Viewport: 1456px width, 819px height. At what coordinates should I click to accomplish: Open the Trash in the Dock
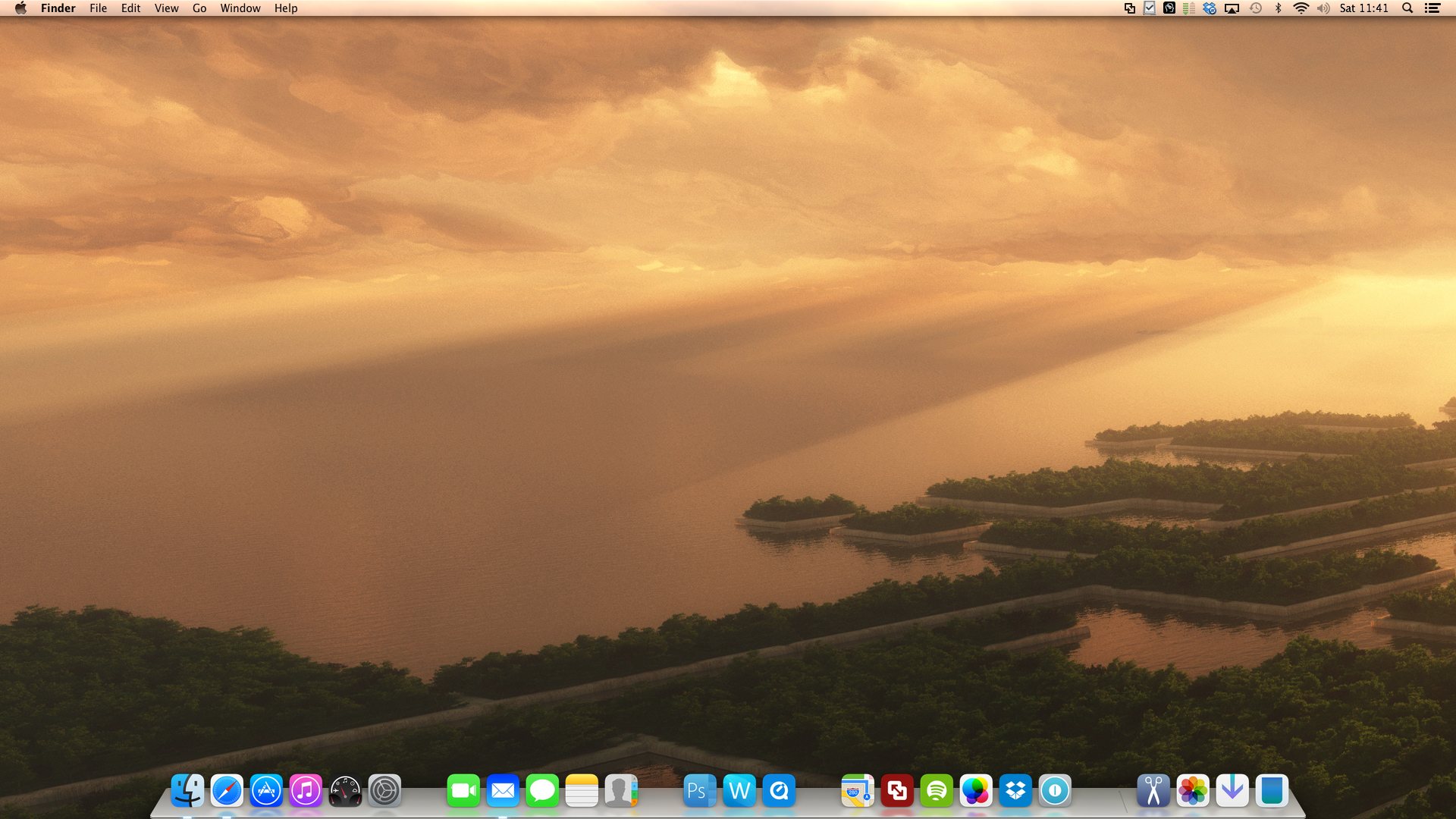(1272, 791)
